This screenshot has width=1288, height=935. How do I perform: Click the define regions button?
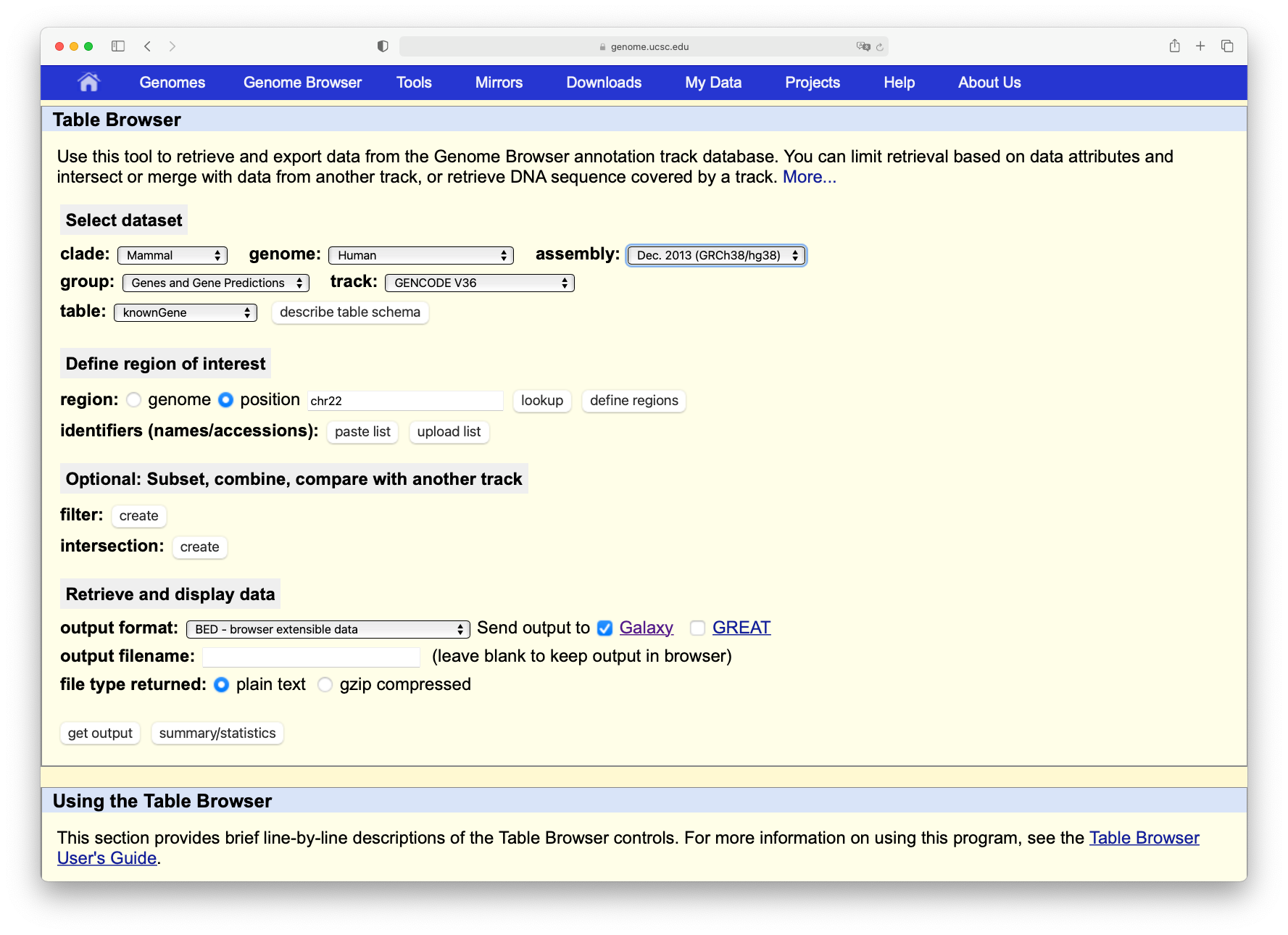click(x=634, y=401)
